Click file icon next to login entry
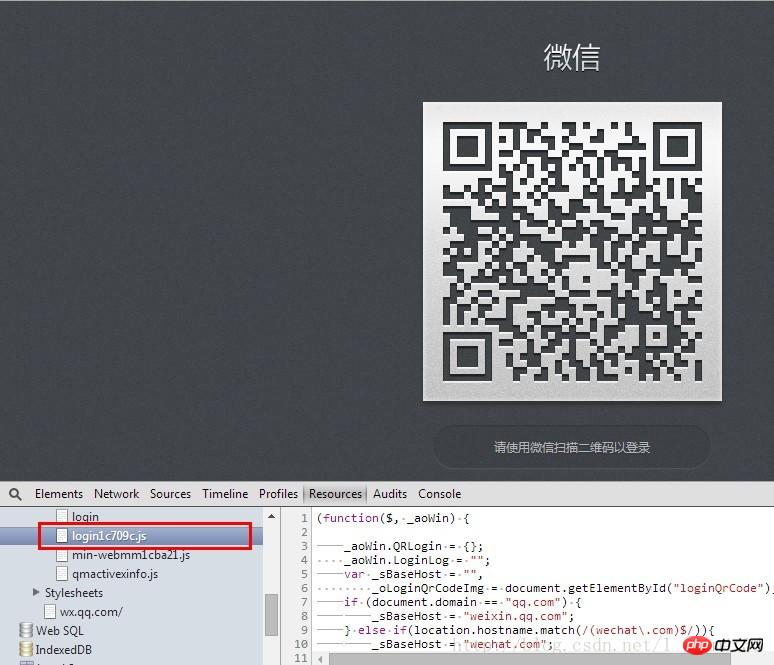This screenshot has height=665, width=774. (x=62, y=516)
